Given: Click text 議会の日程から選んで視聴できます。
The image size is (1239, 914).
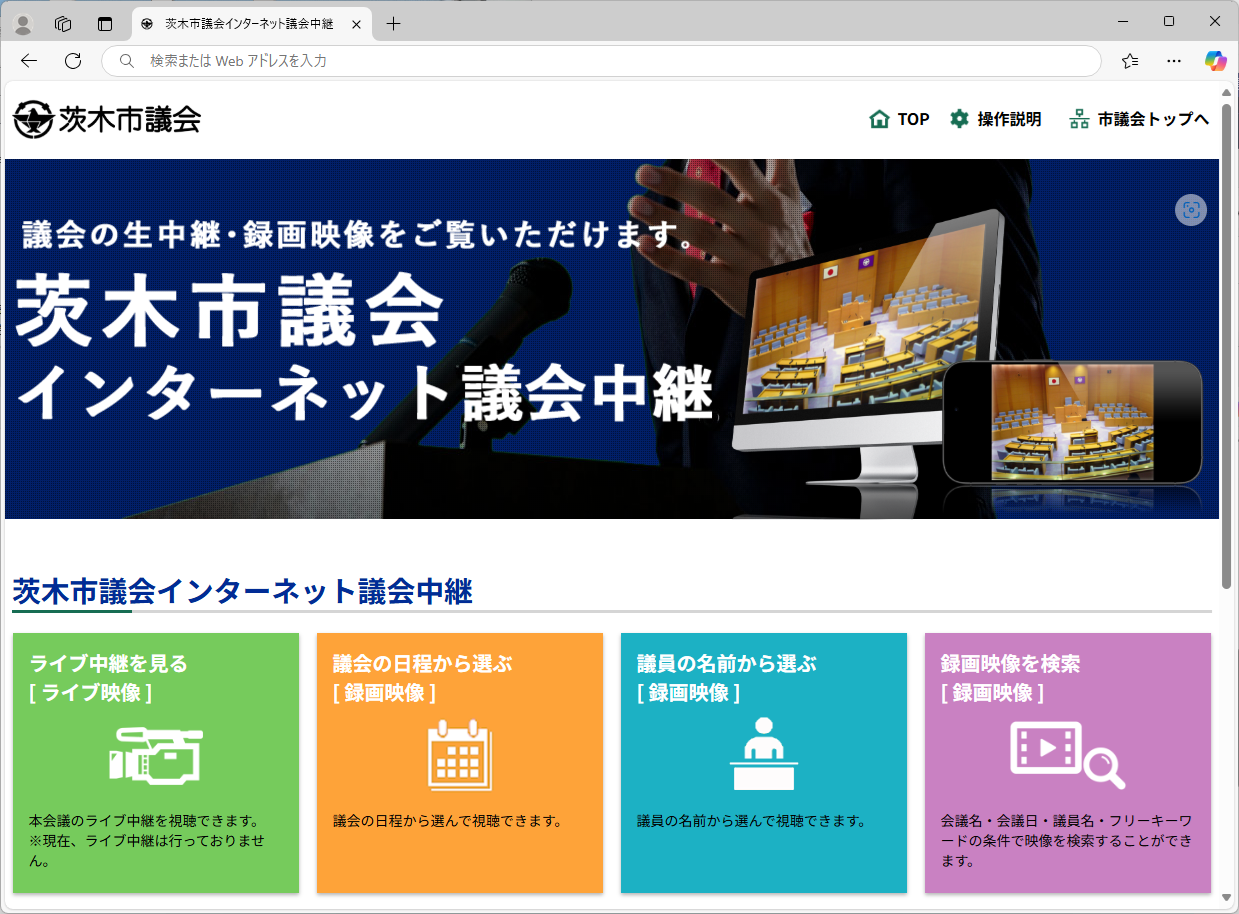Looking at the screenshot, I should [x=448, y=821].
